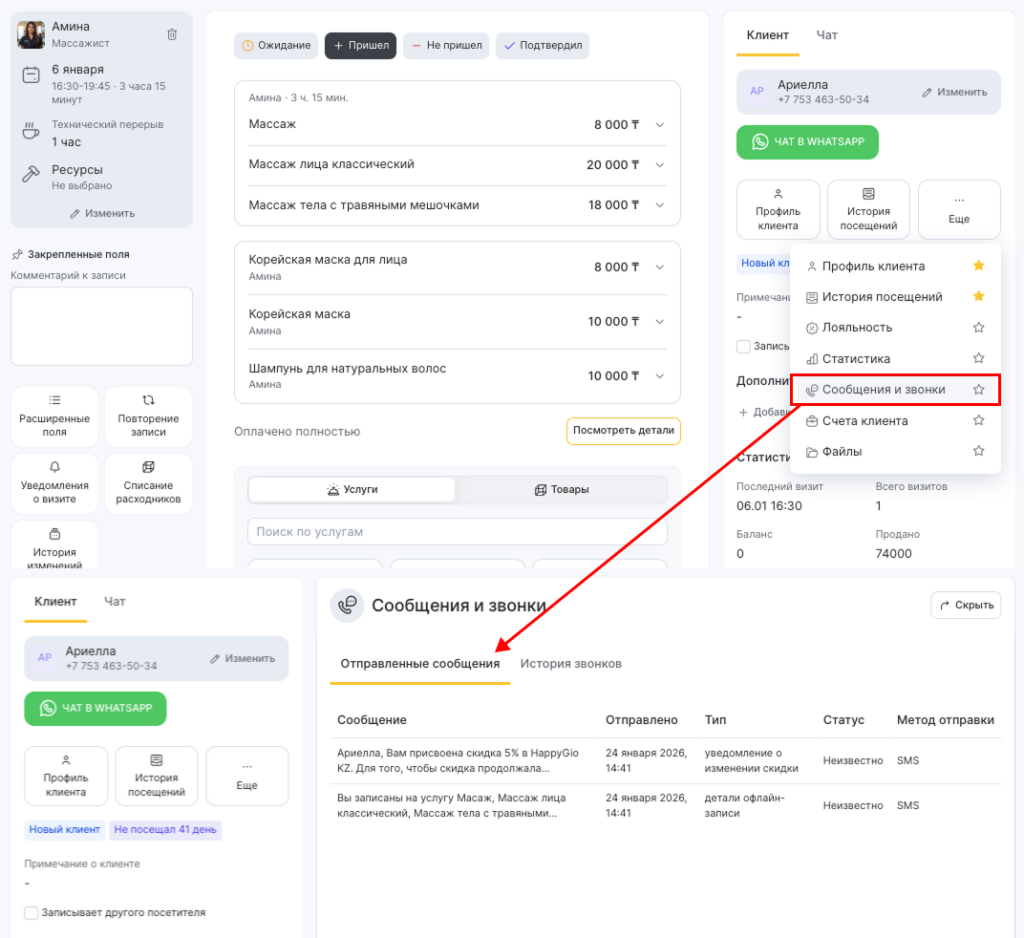Screen dimensions: 1024x938
Task: Expand Шампунь для натуральных волос row
Action: point(659,376)
